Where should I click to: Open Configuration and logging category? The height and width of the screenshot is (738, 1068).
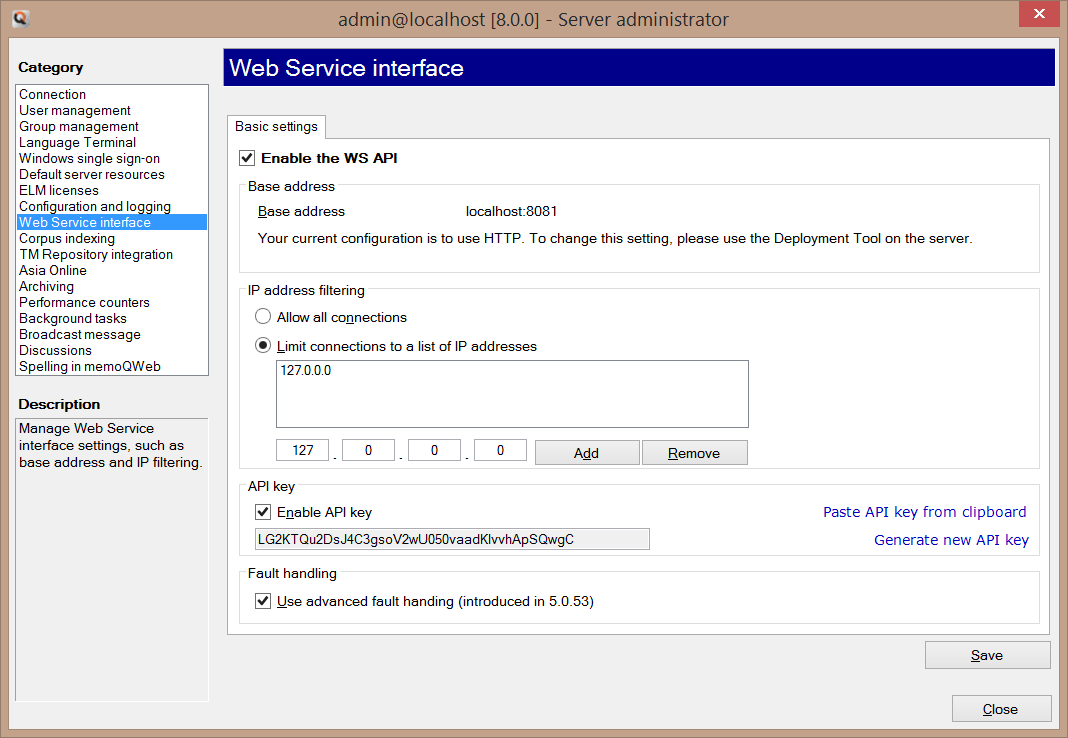tap(95, 207)
